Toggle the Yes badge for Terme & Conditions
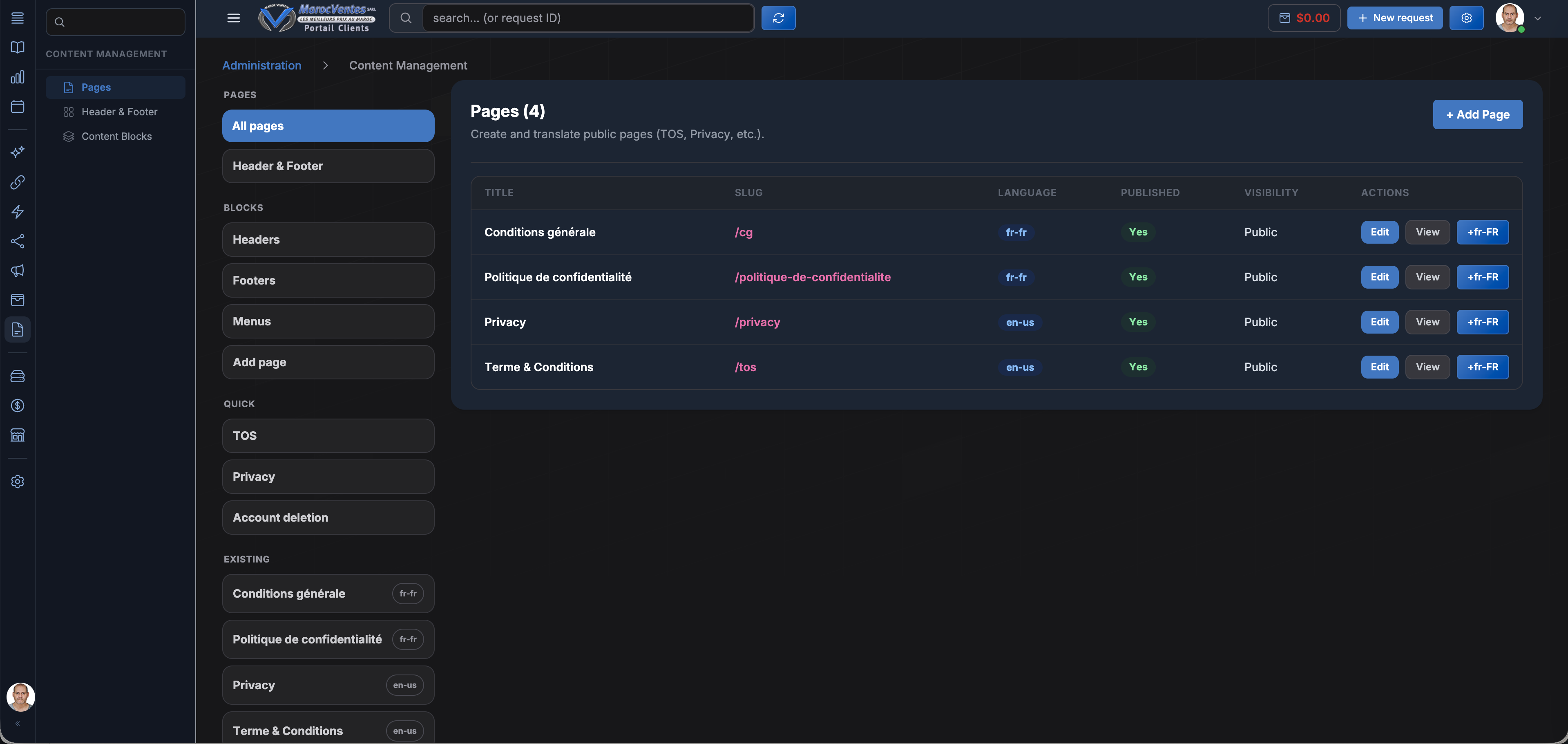This screenshot has width=1568, height=744. click(x=1138, y=367)
